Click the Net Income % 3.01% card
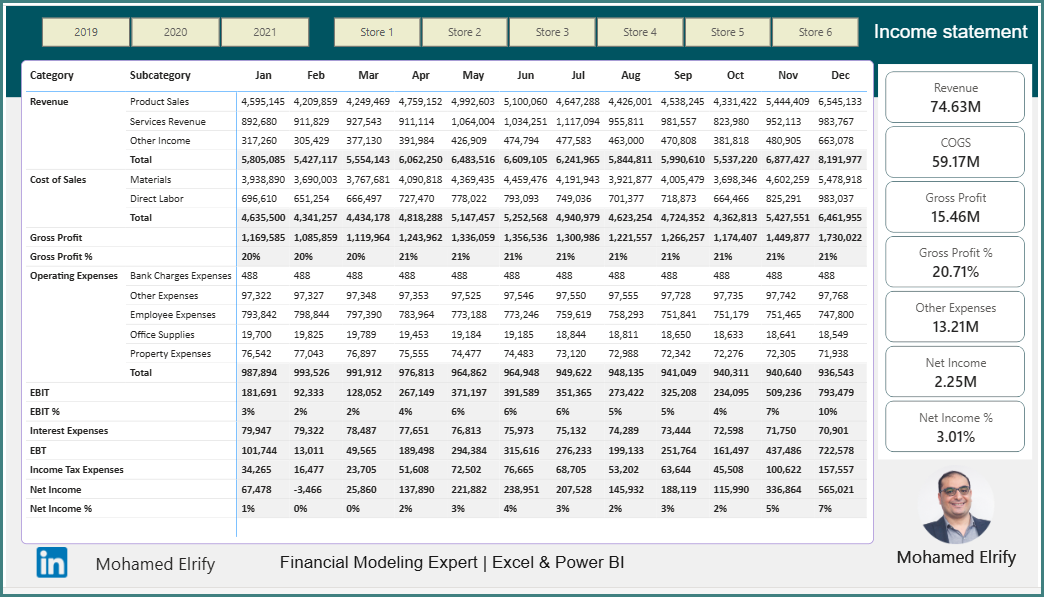The image size is (1044, 597). 955,427
